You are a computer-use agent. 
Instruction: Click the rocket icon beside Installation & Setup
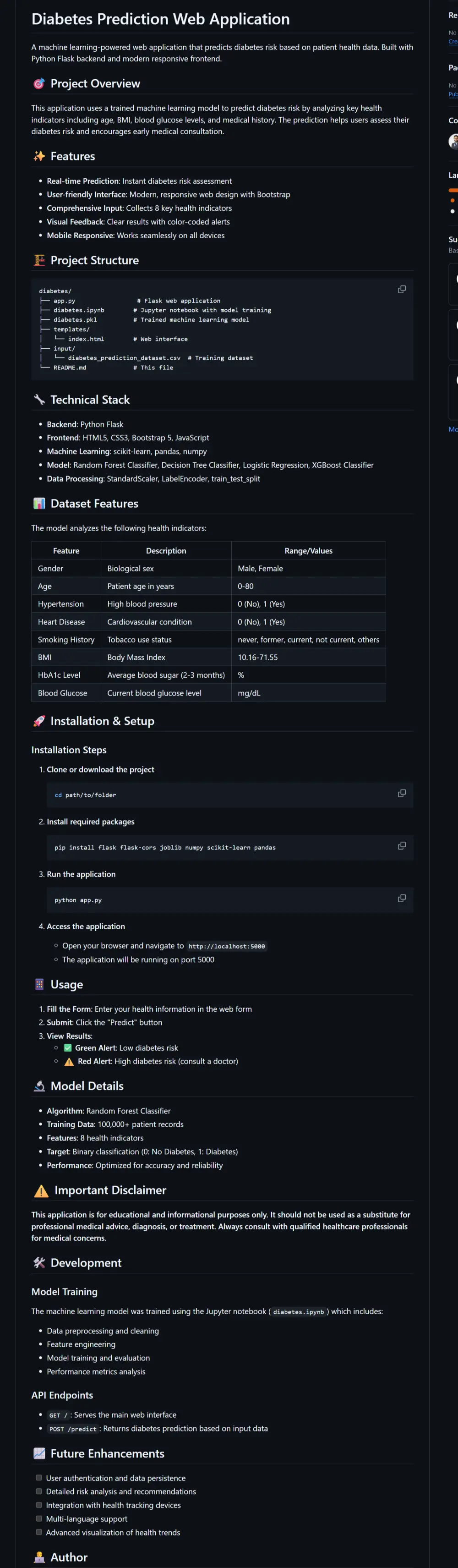39,721
